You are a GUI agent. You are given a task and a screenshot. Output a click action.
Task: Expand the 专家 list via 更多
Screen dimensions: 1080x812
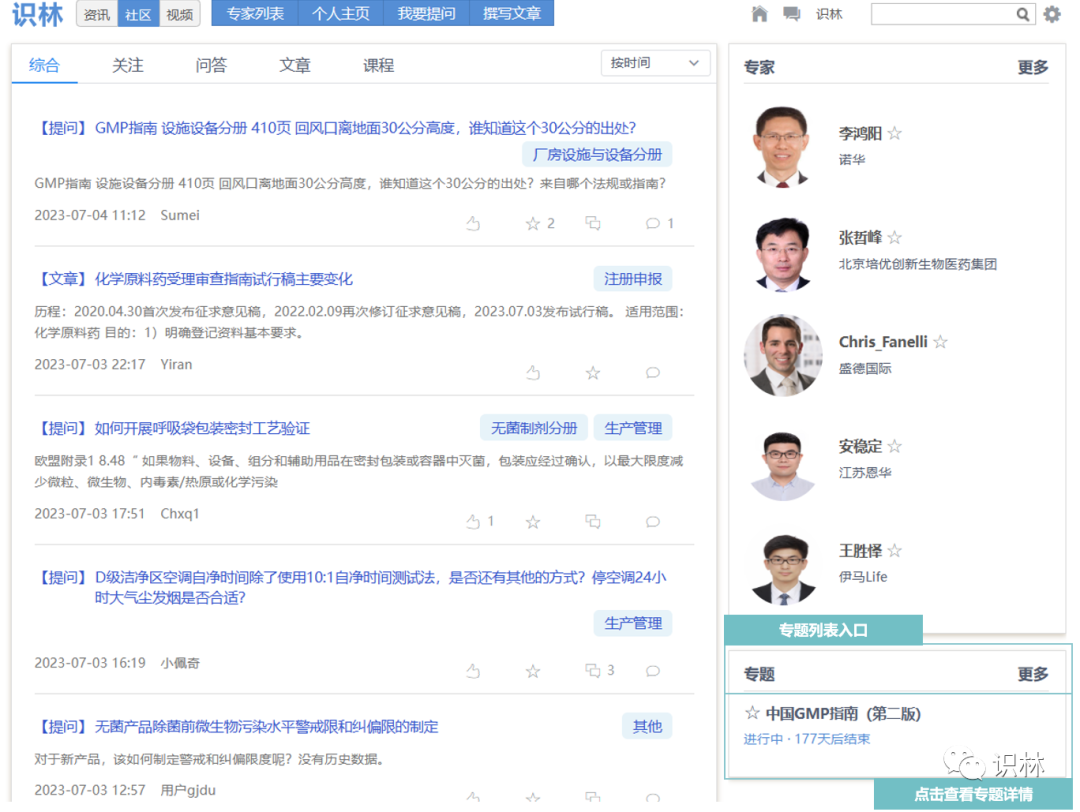coord(1033,67)
